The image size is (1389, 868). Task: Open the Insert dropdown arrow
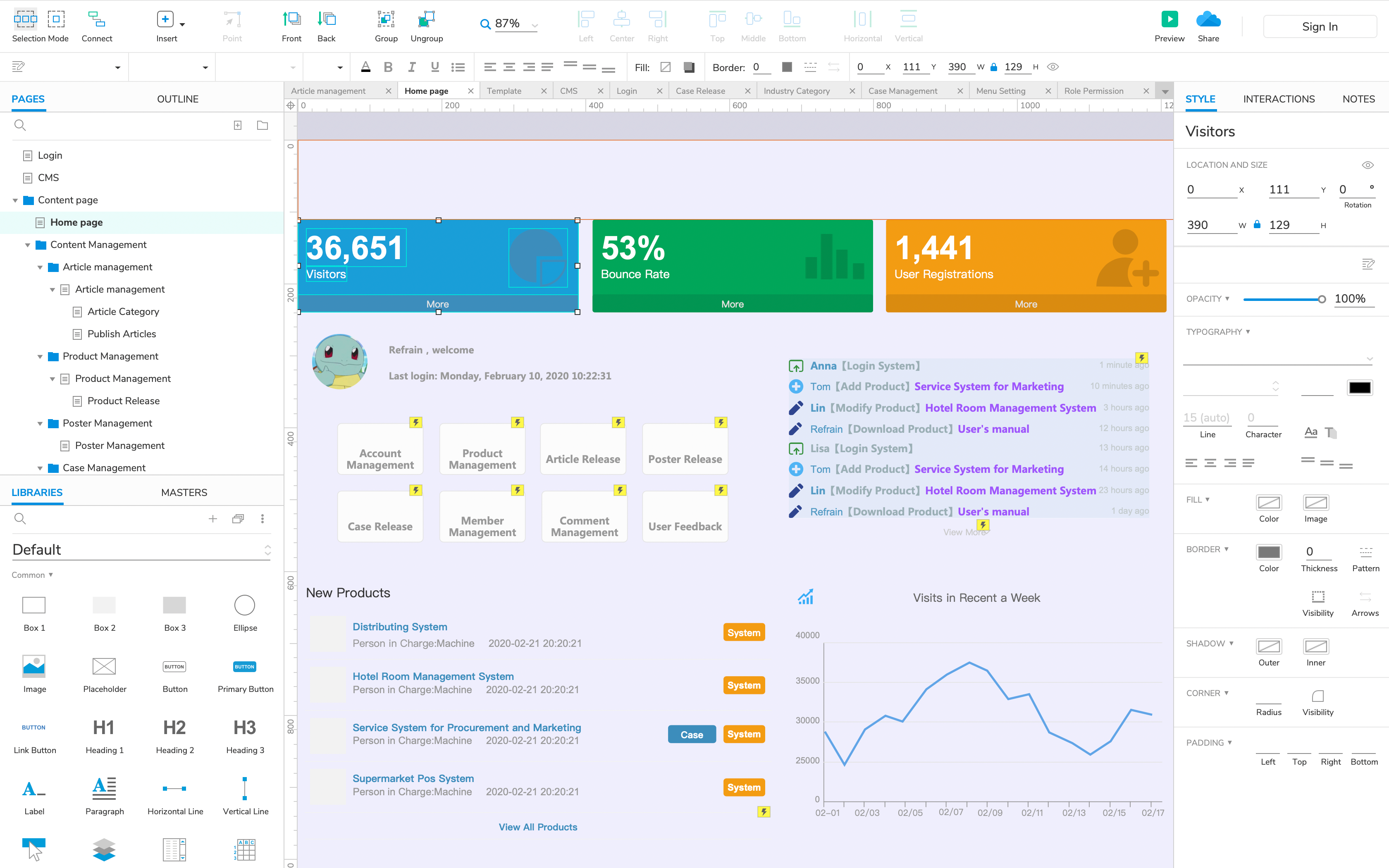pos(183,25)
